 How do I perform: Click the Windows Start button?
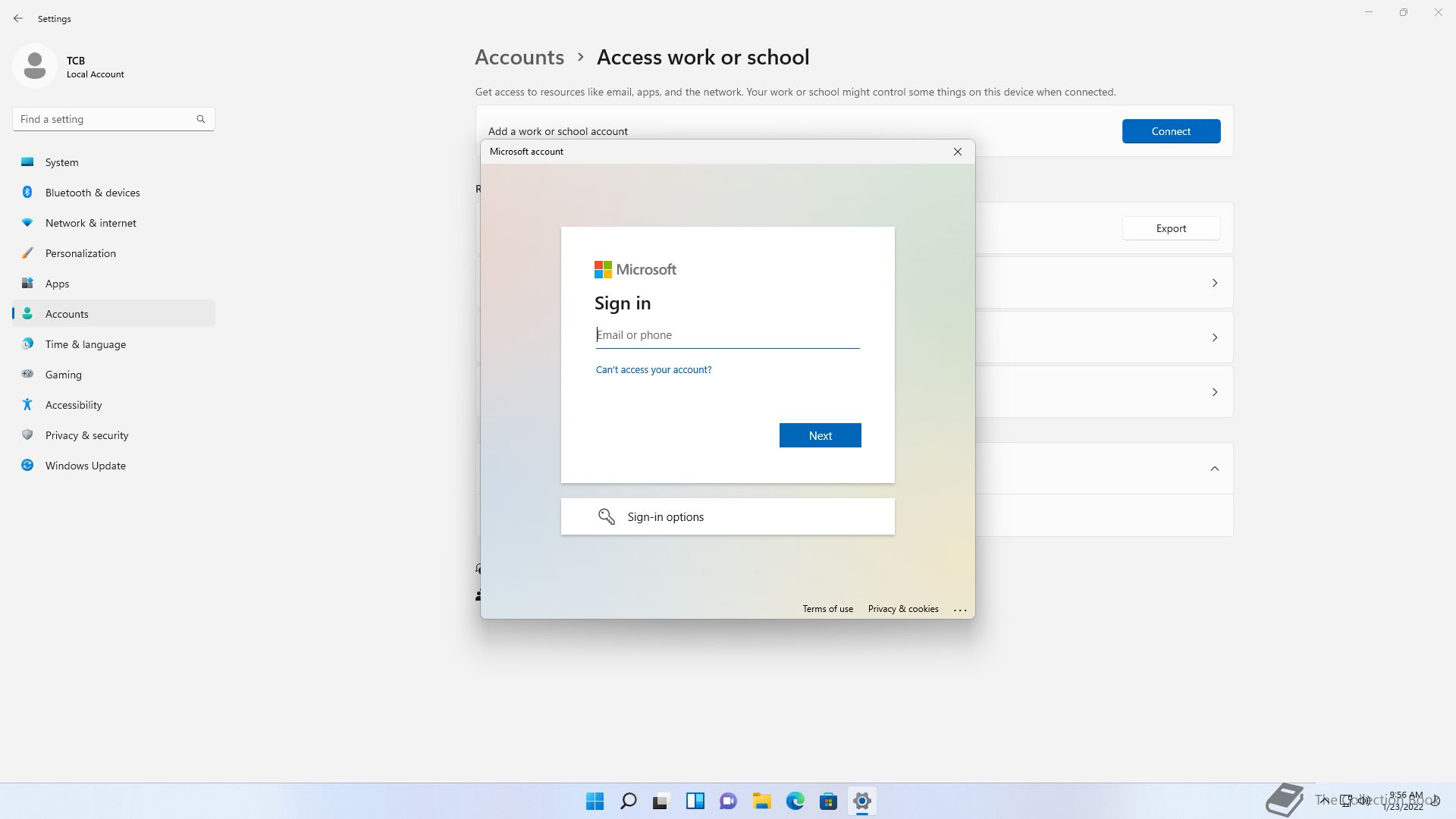pos(595,801)
